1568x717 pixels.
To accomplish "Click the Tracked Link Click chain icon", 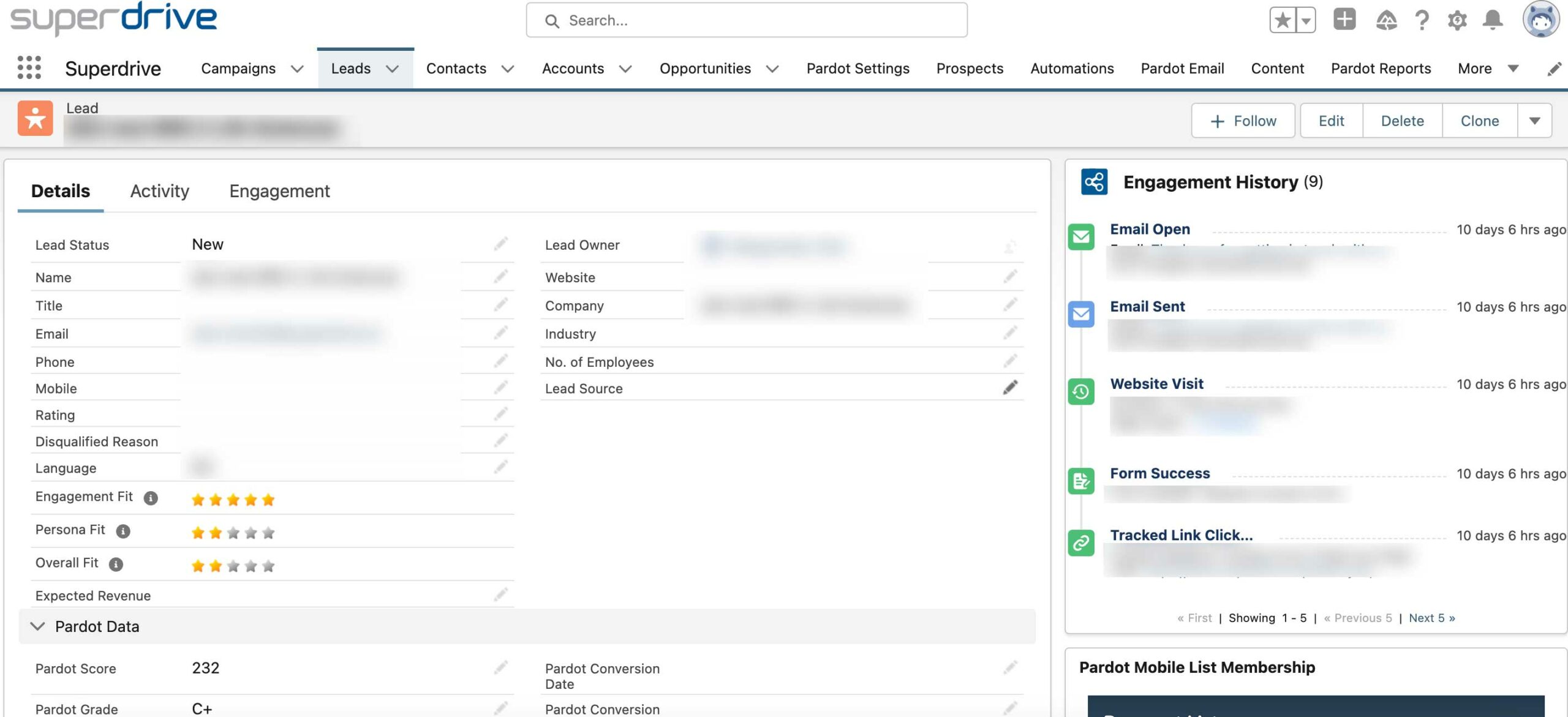I will 1081,542.
